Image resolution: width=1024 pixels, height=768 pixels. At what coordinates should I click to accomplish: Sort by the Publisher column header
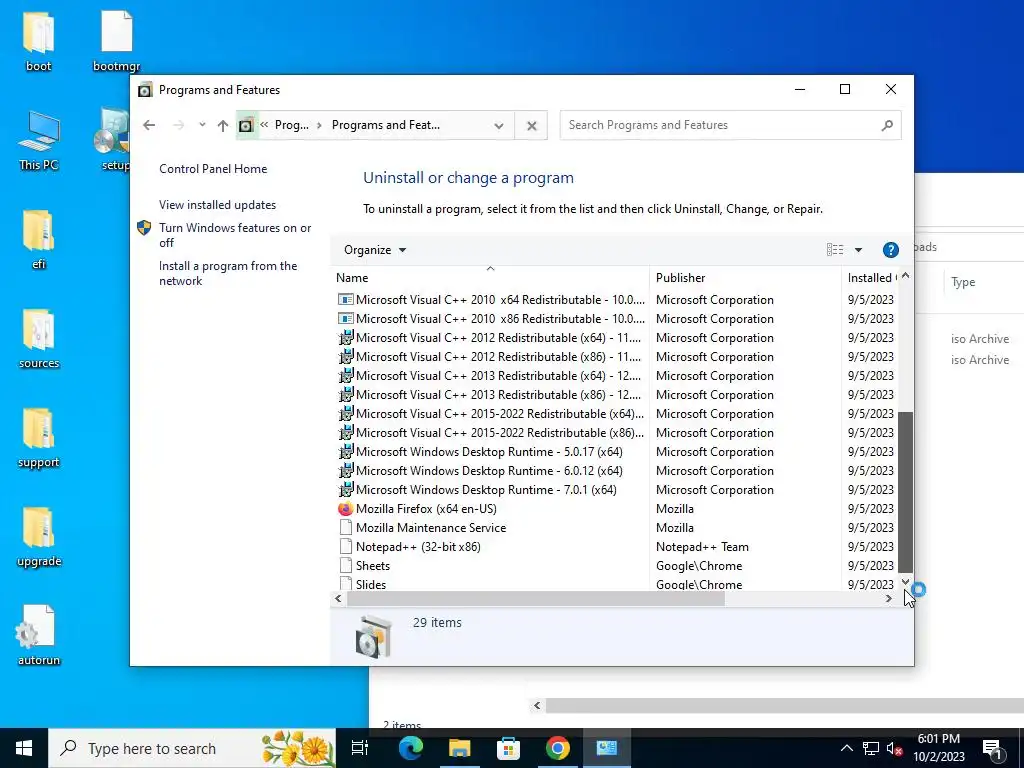point(746,278)
